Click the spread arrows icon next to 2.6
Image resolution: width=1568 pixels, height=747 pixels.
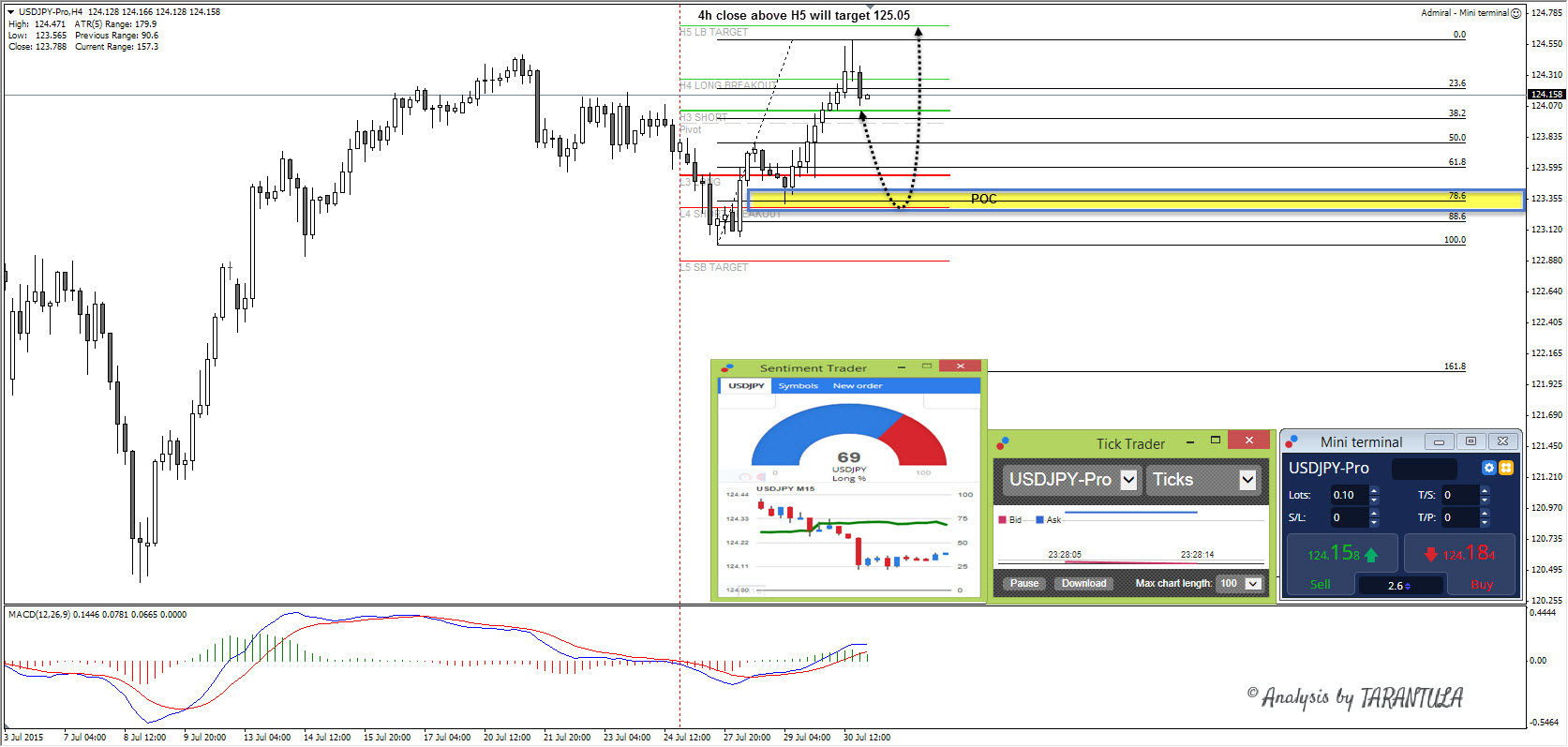pyautogui.click(x=1408, y=587)
